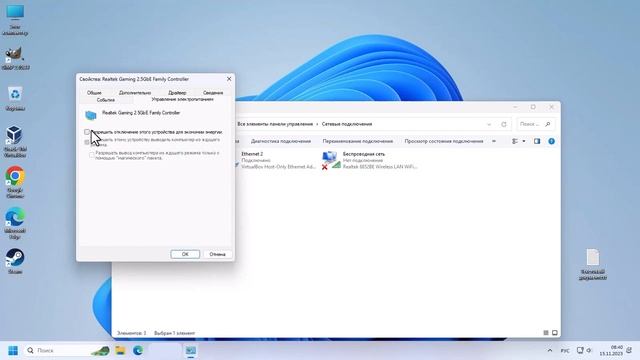Confirm the properties dialog with OK
The height and width of the screenshot is (360, 640).
pyautogui.click(x=185, y=254)
